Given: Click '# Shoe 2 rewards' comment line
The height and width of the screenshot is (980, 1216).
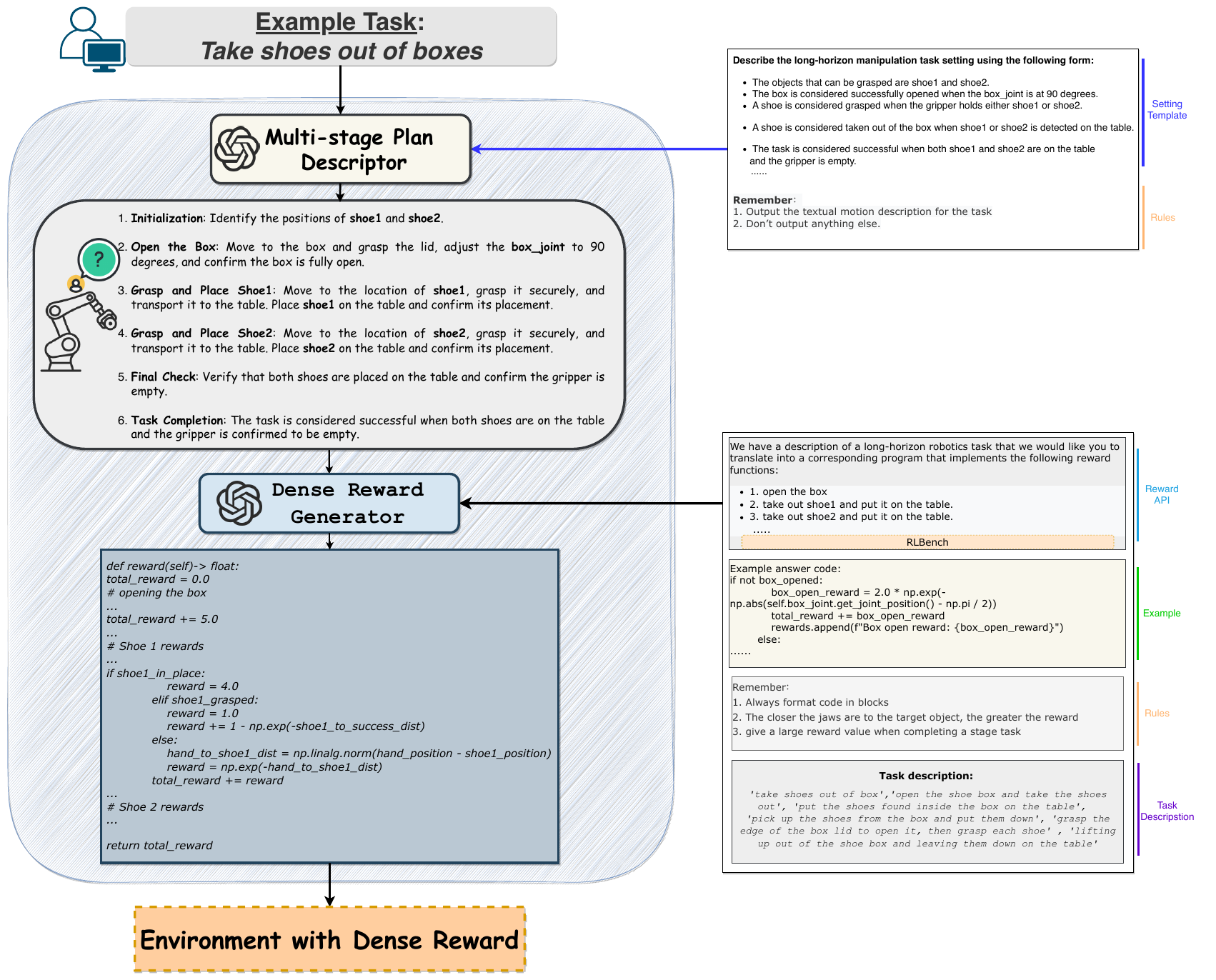Looking at the screenshot, I should click(x=155, y=806).
